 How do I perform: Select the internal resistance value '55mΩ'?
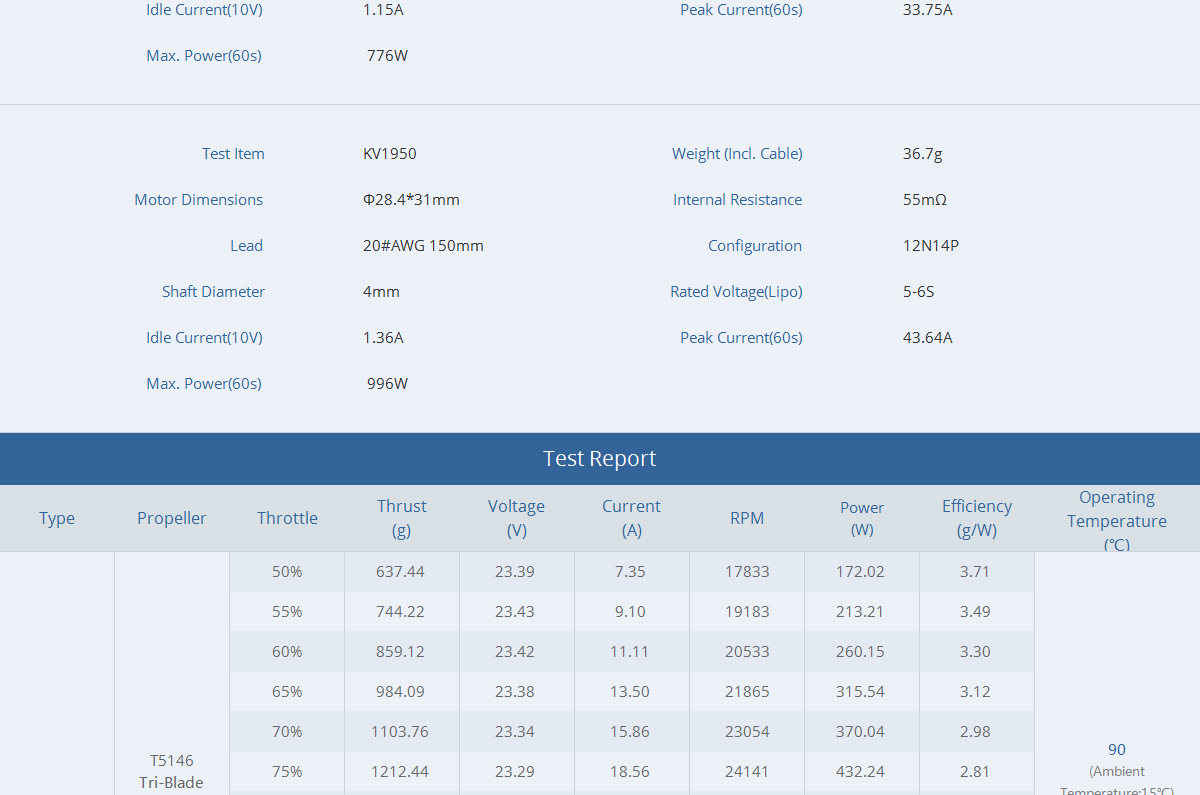924,200
